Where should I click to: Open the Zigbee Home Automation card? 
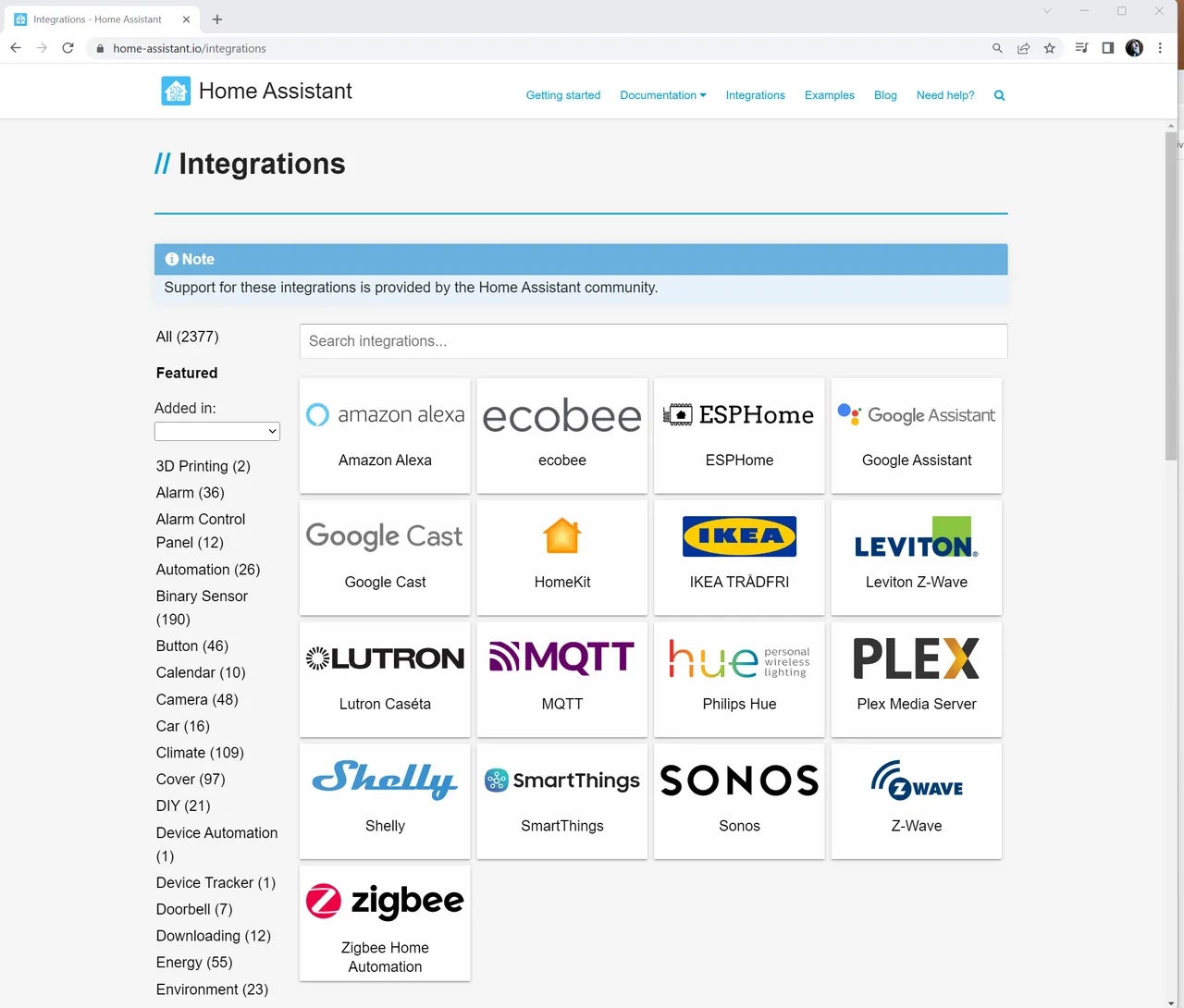click(385, 924)
